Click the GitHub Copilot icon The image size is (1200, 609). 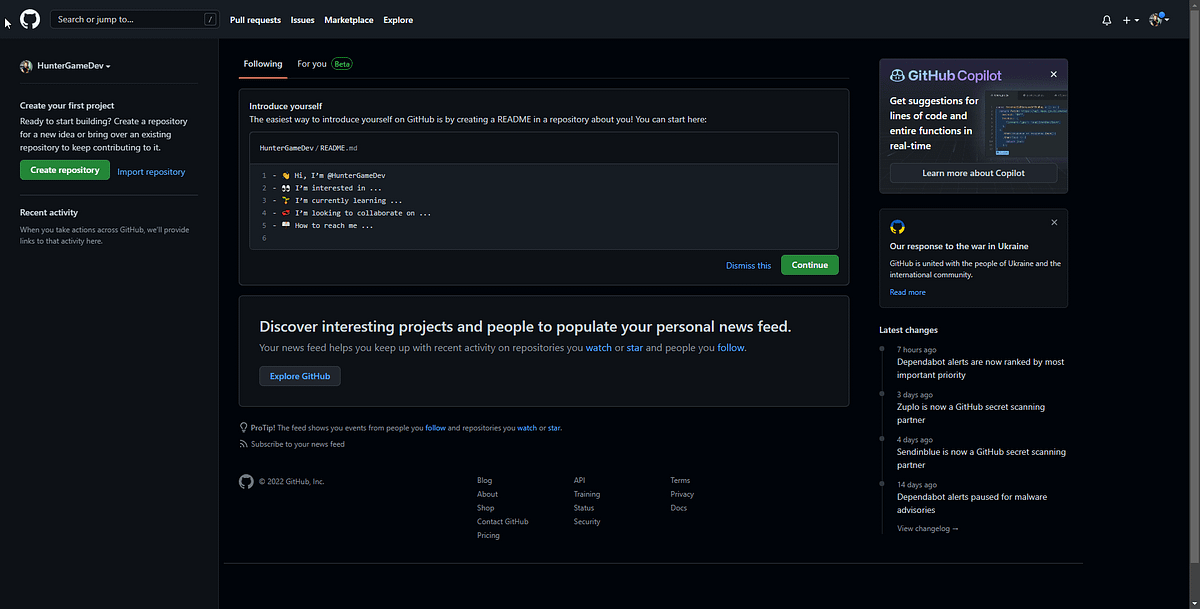(897, 74)
